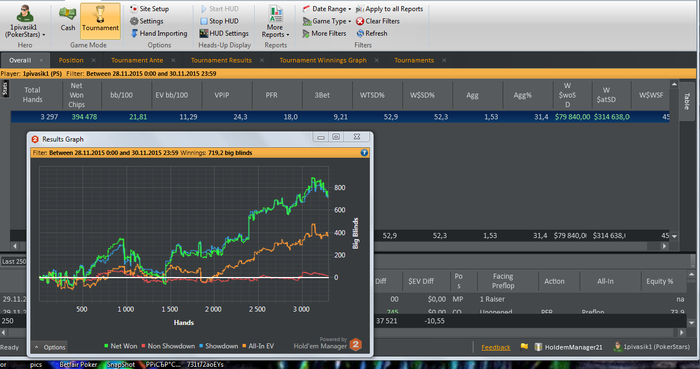
Task: Open More Filters
Action: [324, 33]
